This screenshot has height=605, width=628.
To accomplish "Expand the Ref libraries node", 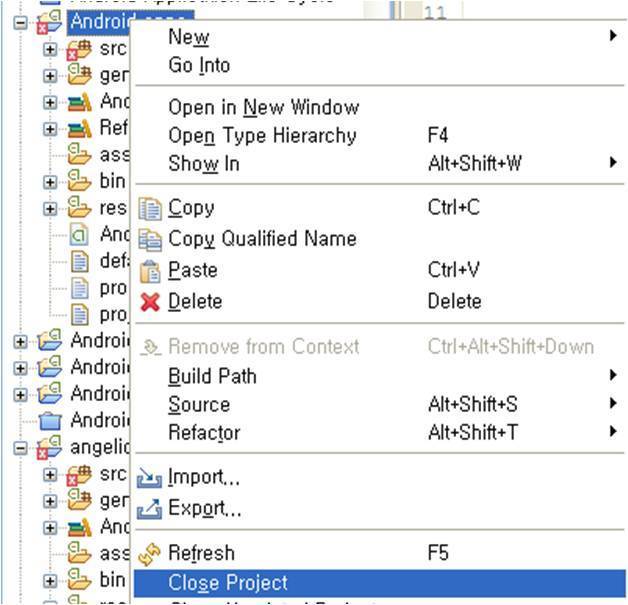I will tap(50, 129).
